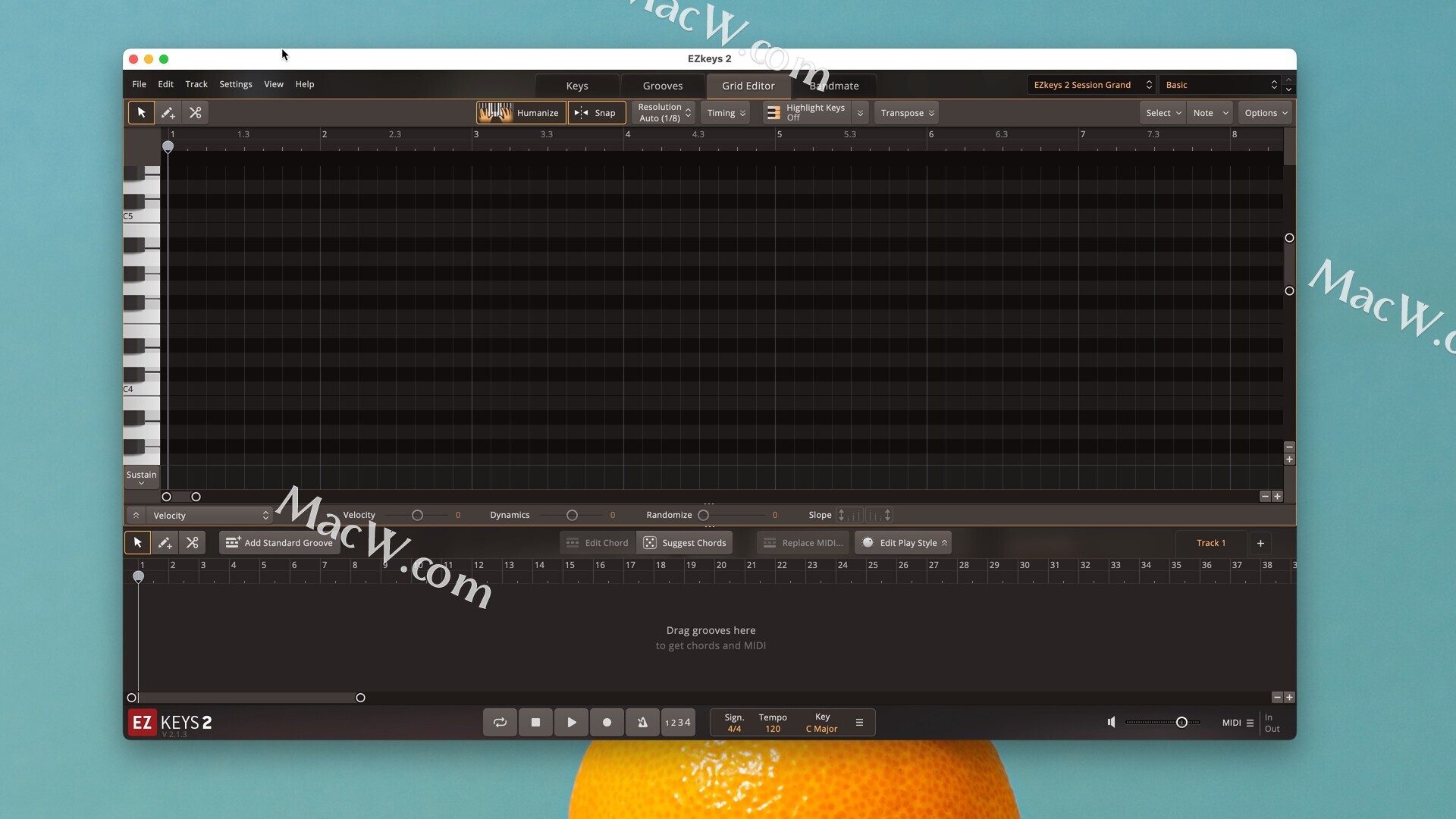
Task: Zoom in song track with plus
Action: (1290, 698)
